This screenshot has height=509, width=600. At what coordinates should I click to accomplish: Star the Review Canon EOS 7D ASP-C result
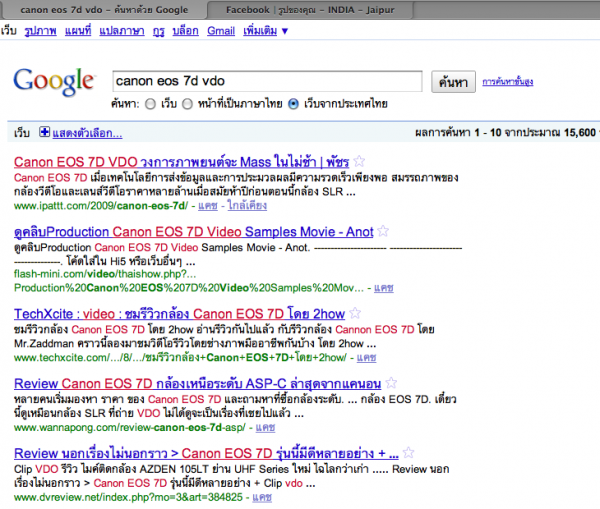tap(391, 383)
